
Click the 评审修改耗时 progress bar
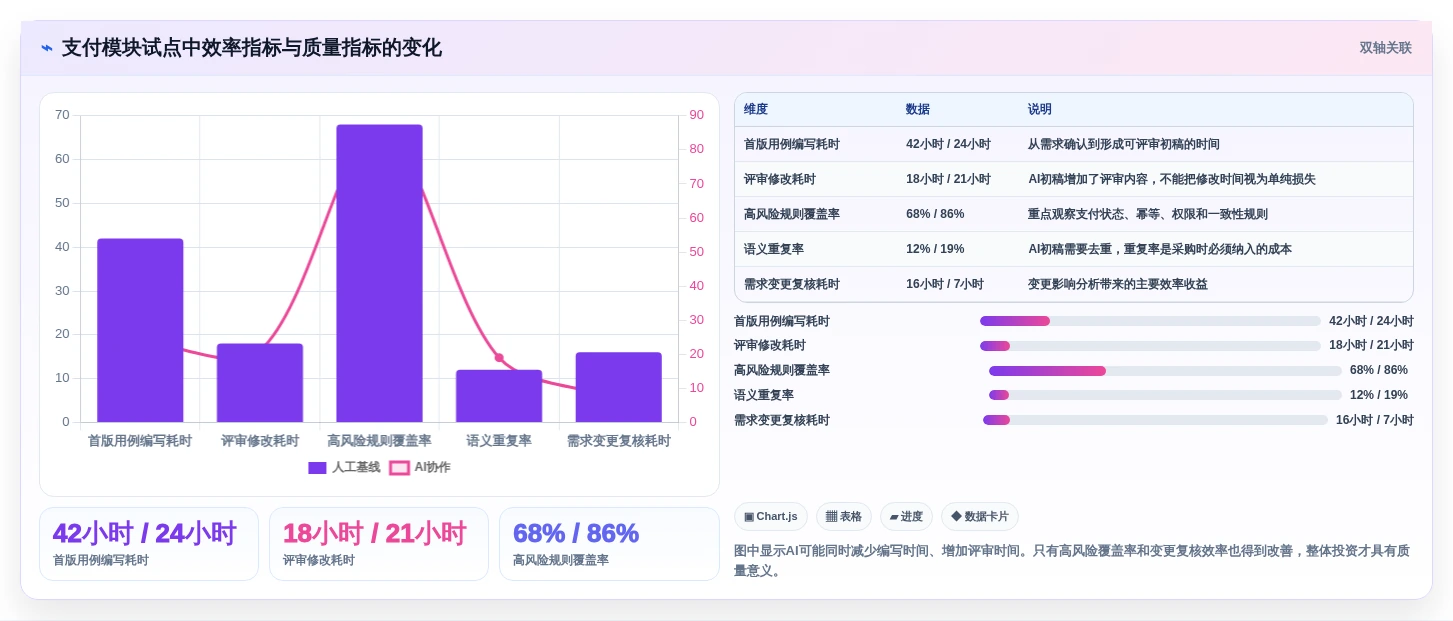click(1150, 346)
